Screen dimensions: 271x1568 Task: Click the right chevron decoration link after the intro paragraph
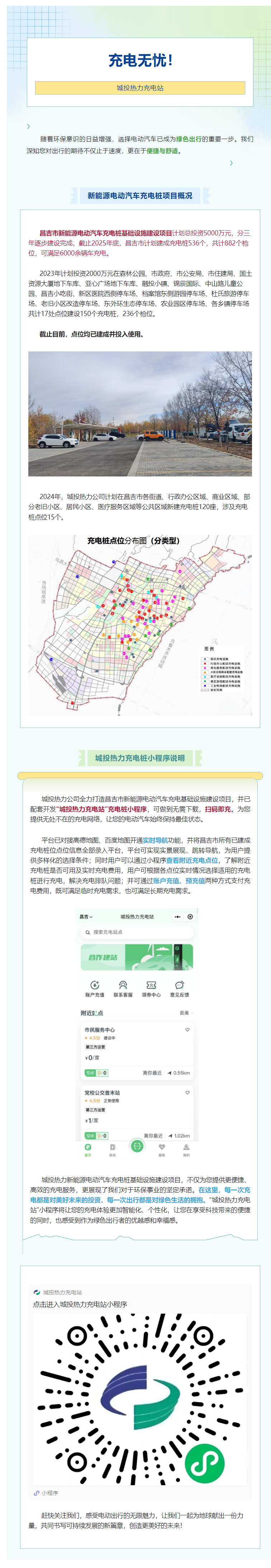pyautogui.click(x=231, y=163)
